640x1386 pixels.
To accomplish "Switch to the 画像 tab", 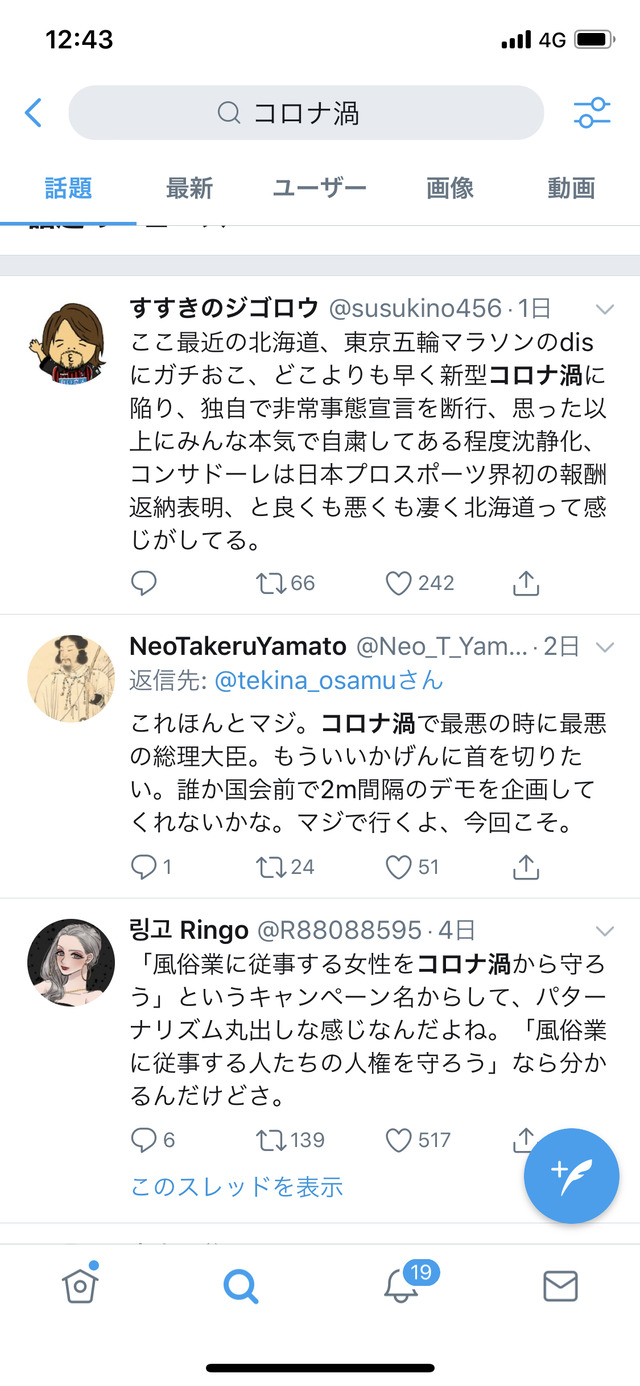I will [x=450, y=188].
